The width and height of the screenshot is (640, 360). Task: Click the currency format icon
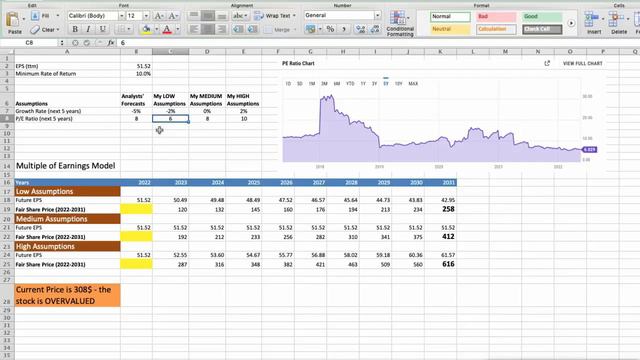tap(311, 29)
